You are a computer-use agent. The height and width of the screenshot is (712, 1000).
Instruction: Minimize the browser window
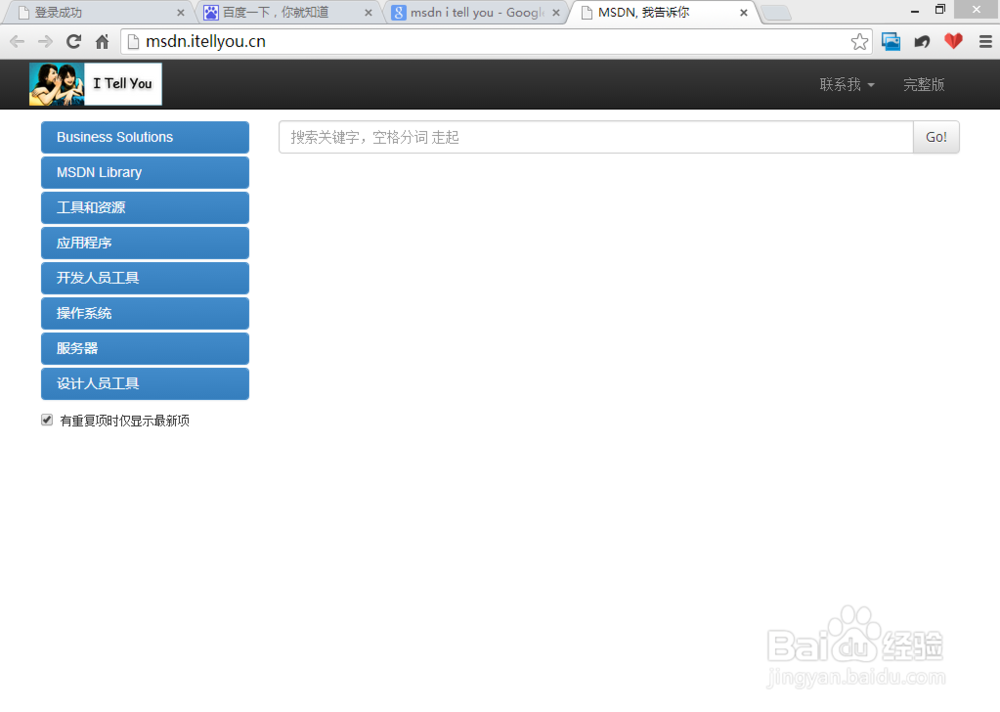pos(915,11)
